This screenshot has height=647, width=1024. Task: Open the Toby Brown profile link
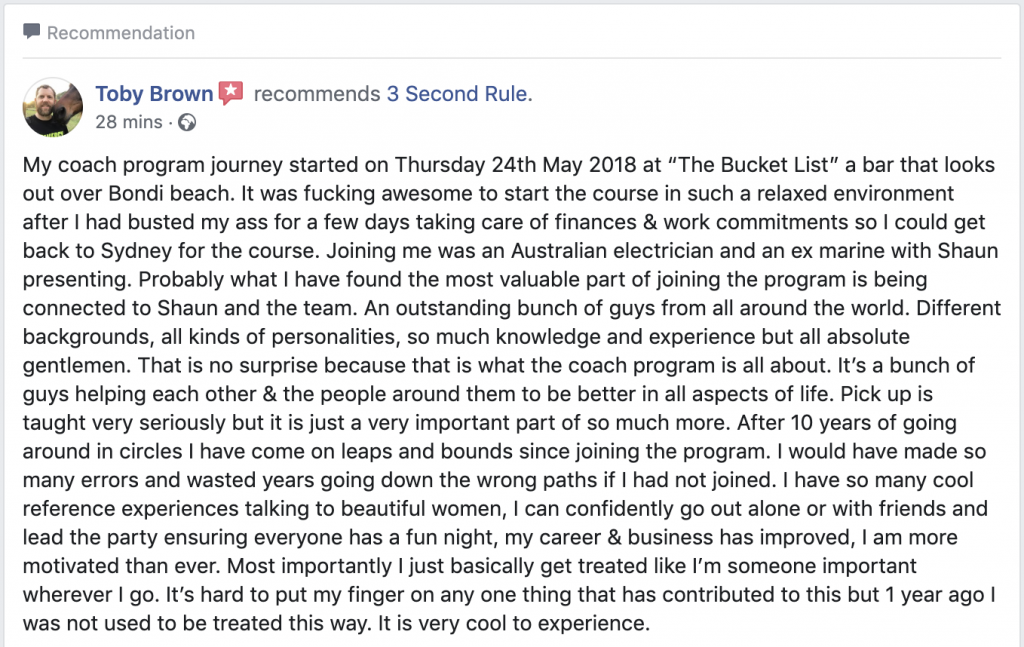click(x=154, y=93)
